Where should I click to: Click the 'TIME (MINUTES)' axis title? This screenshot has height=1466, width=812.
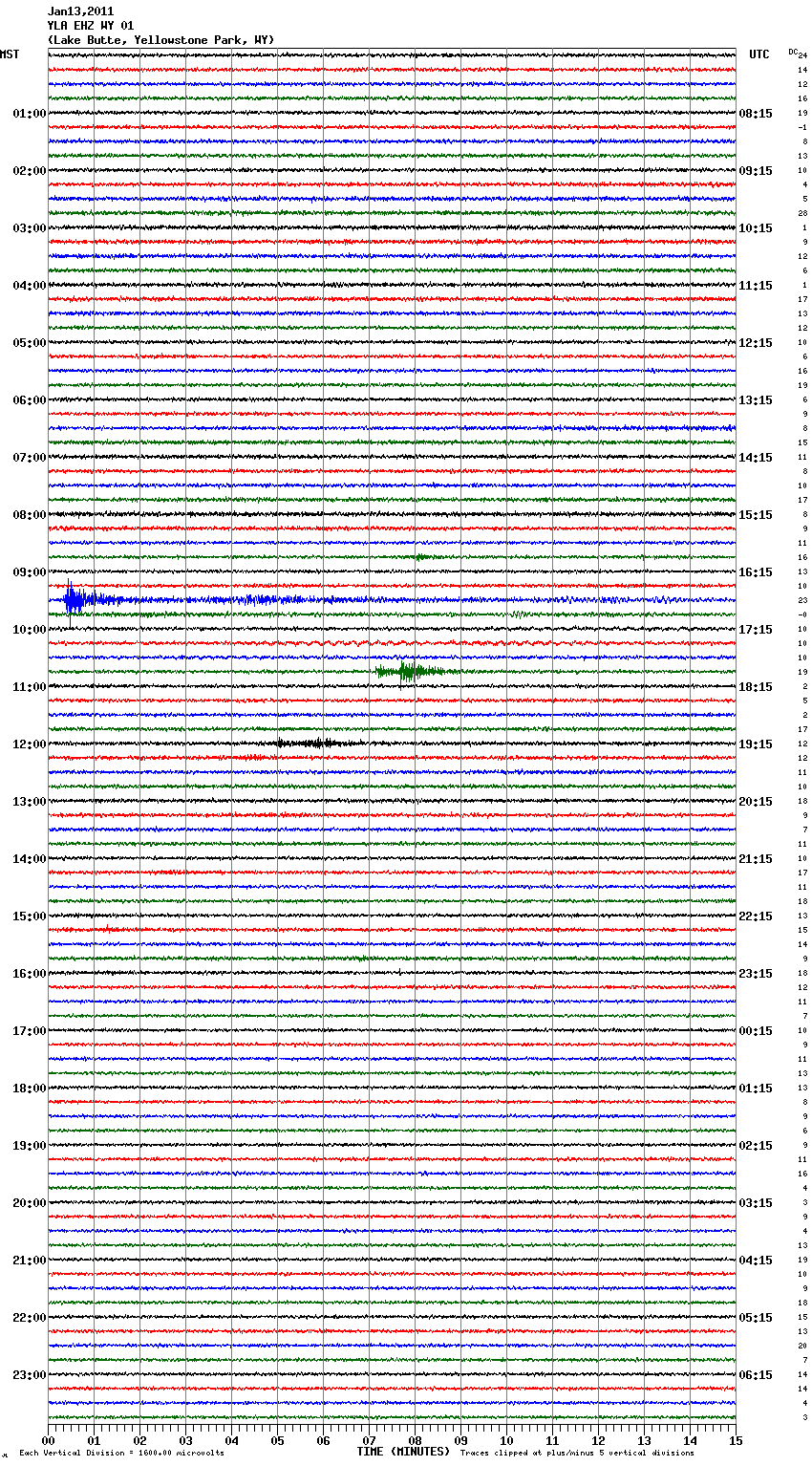coord(403,1452)
